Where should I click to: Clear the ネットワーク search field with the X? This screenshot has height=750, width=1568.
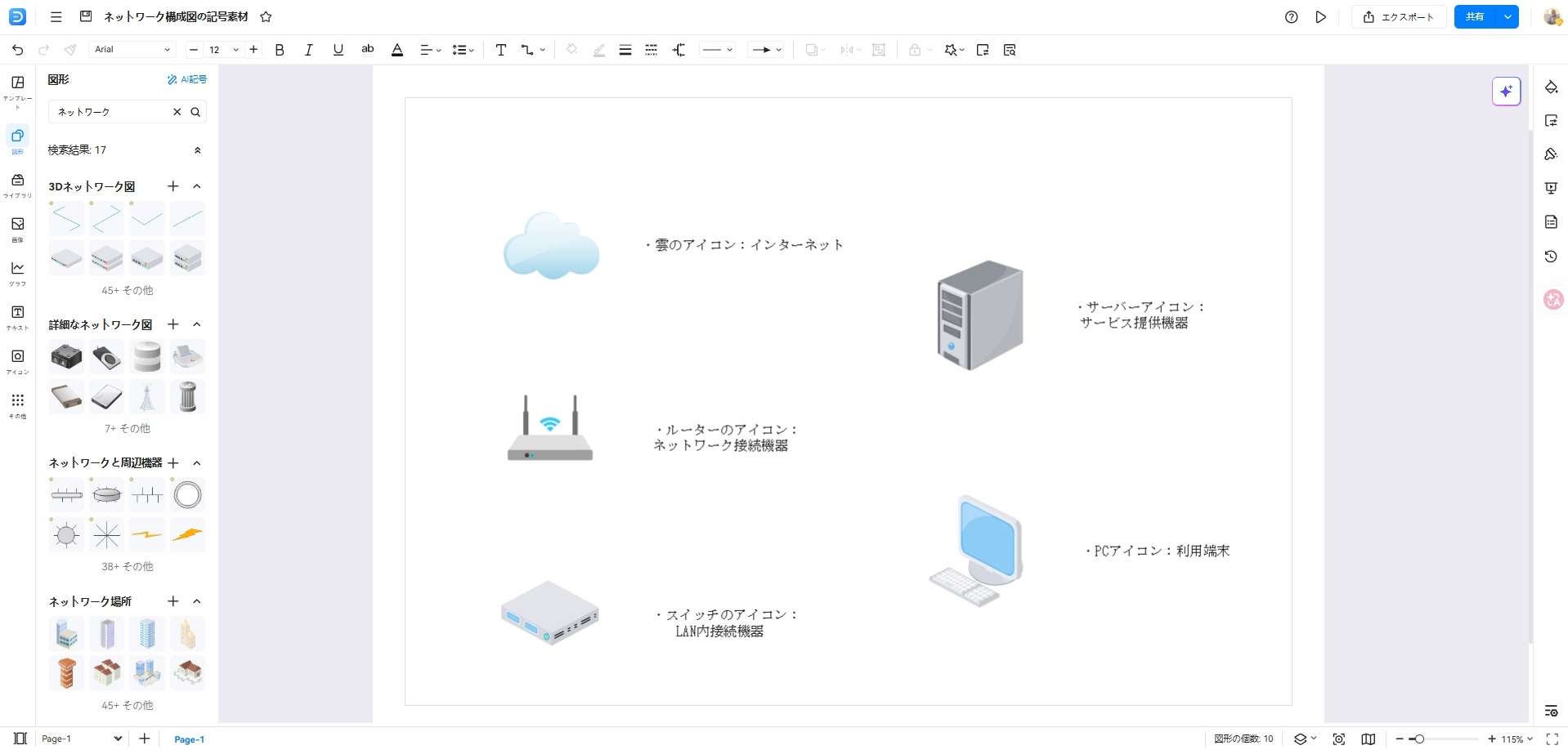(x=177, y=112)
